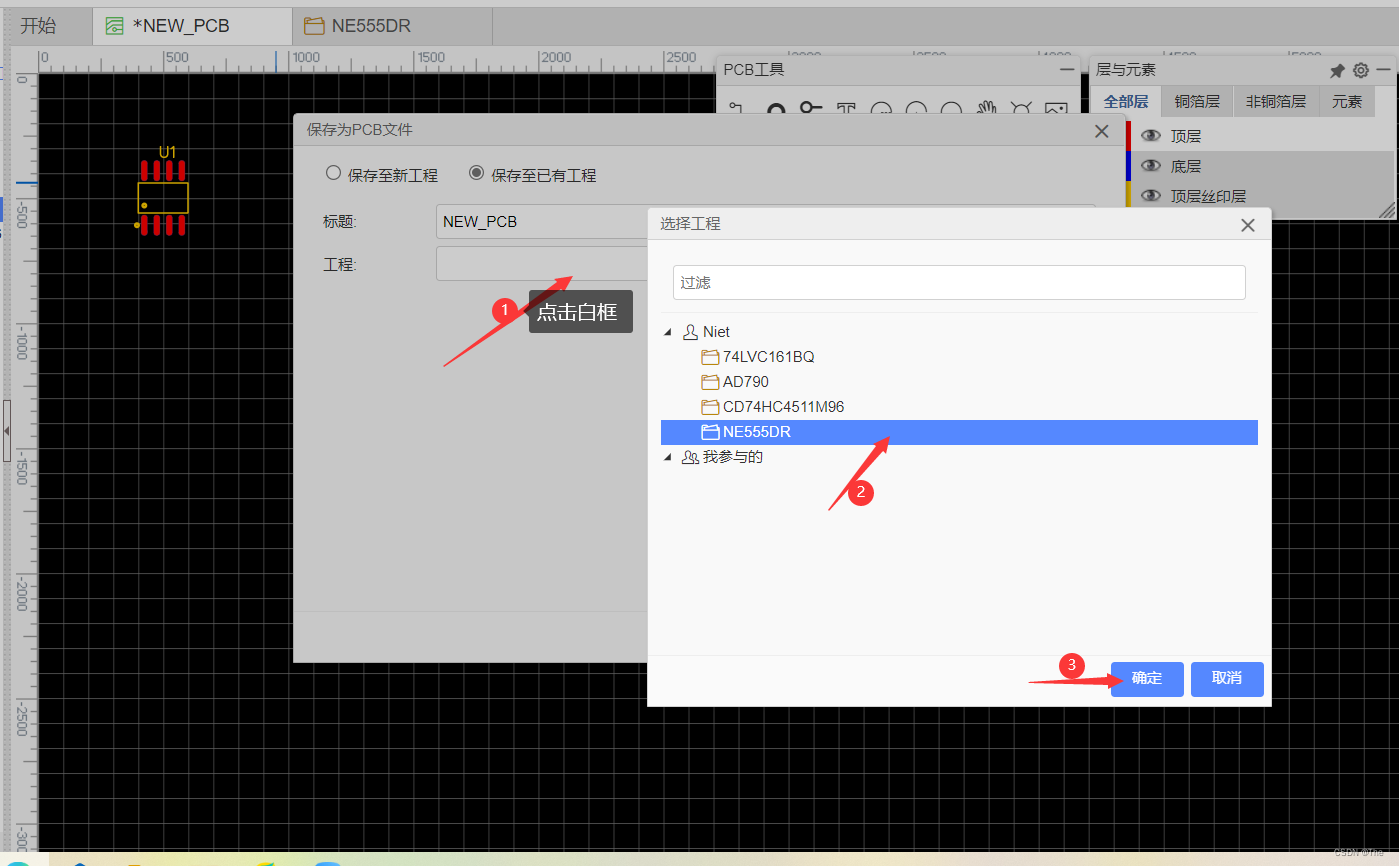Choose 保存至已有工程 radio option
The height and width of the screenshot is (866, 1399).
[x=477, y=173]
